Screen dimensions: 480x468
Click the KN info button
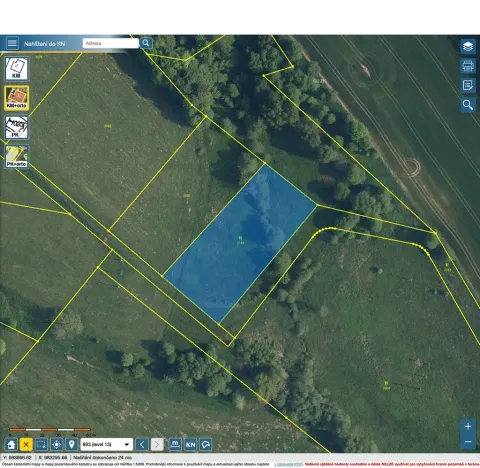[x=190, y=444]
